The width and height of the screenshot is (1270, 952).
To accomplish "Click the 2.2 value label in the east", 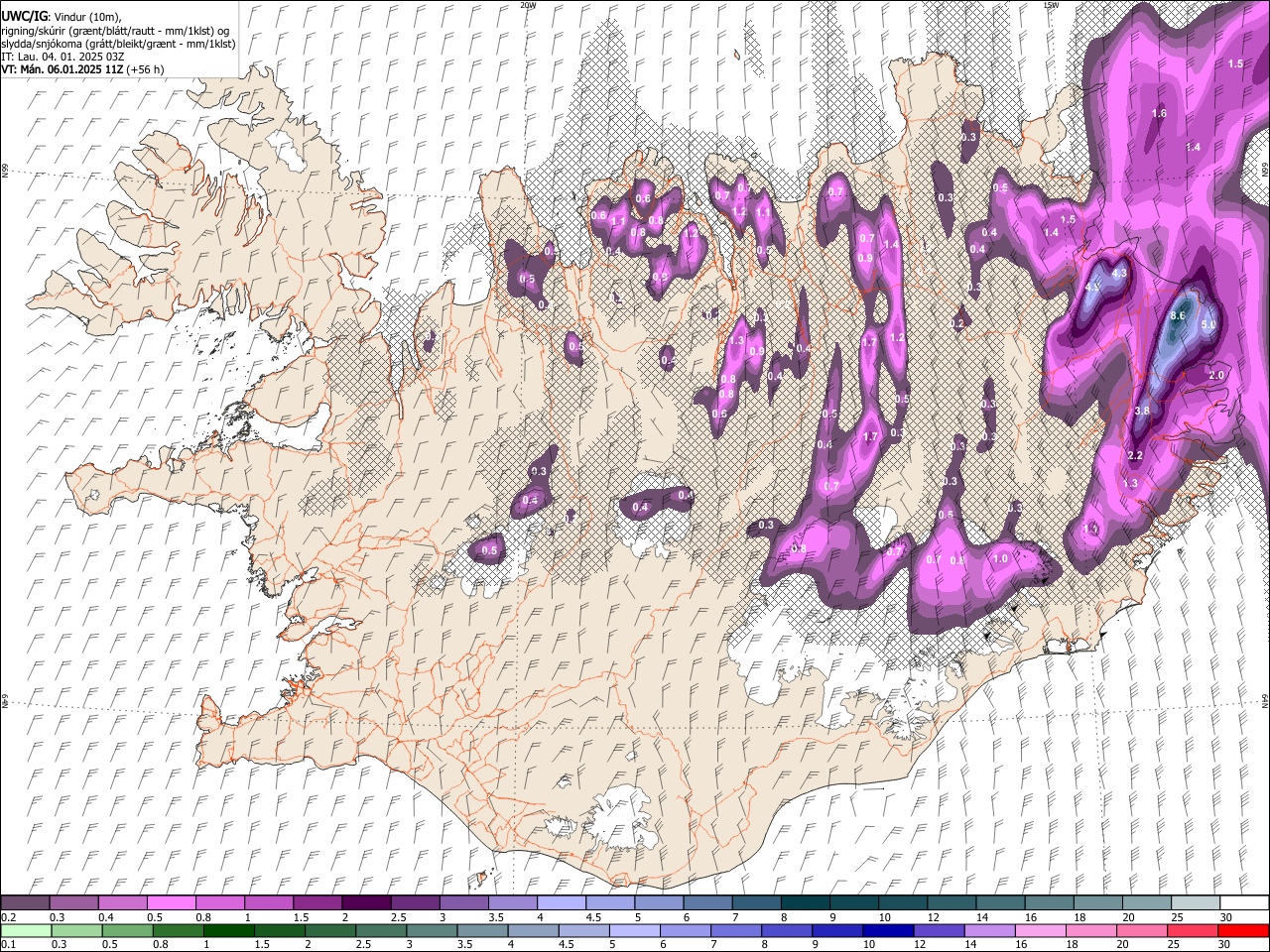I will pyautogui.click(x=1137, y=455).
